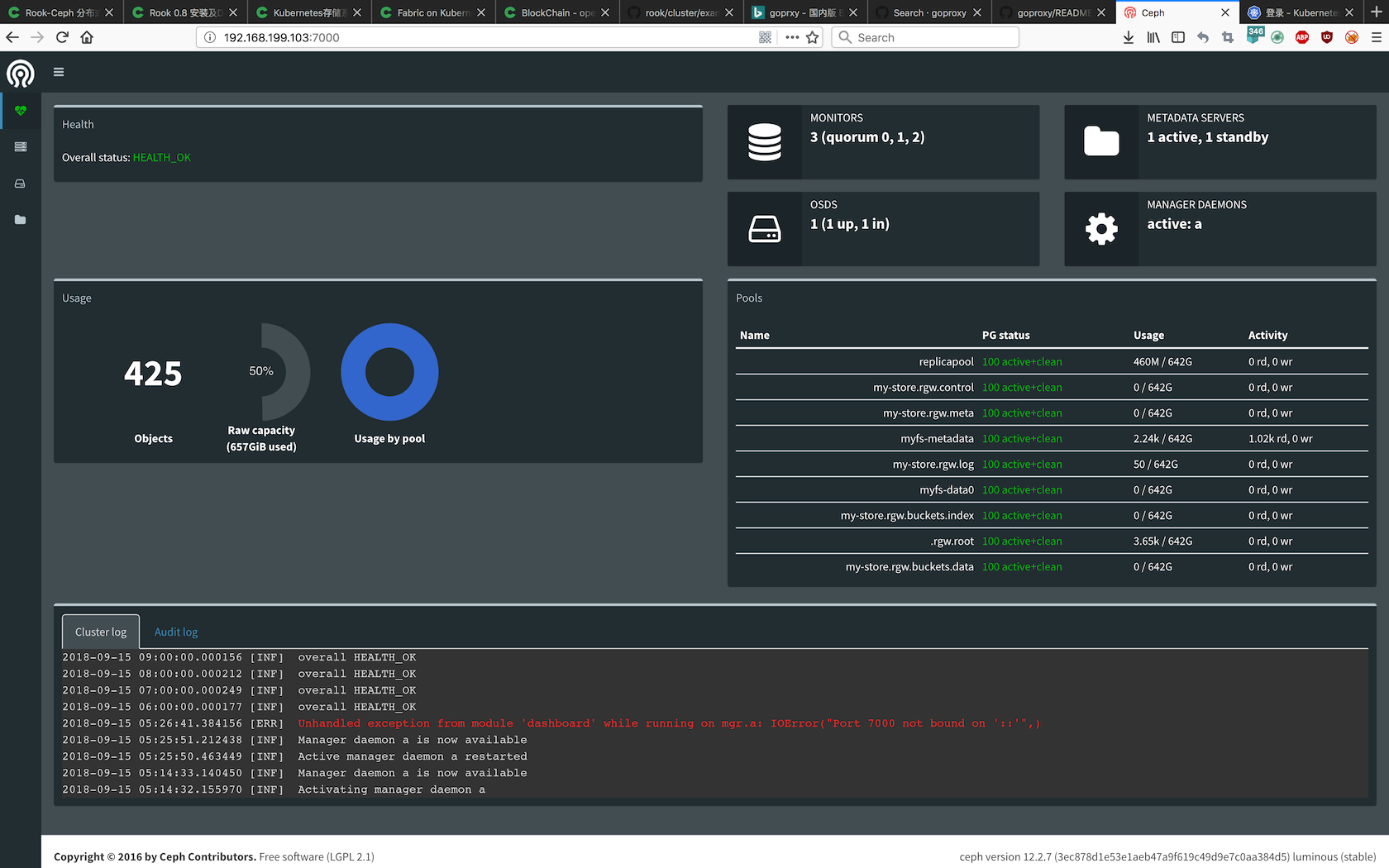This screenshot has width=1389, height=868.
Task: Click the ceph version 12.2.7 footer text
Action: [1167, 856]
